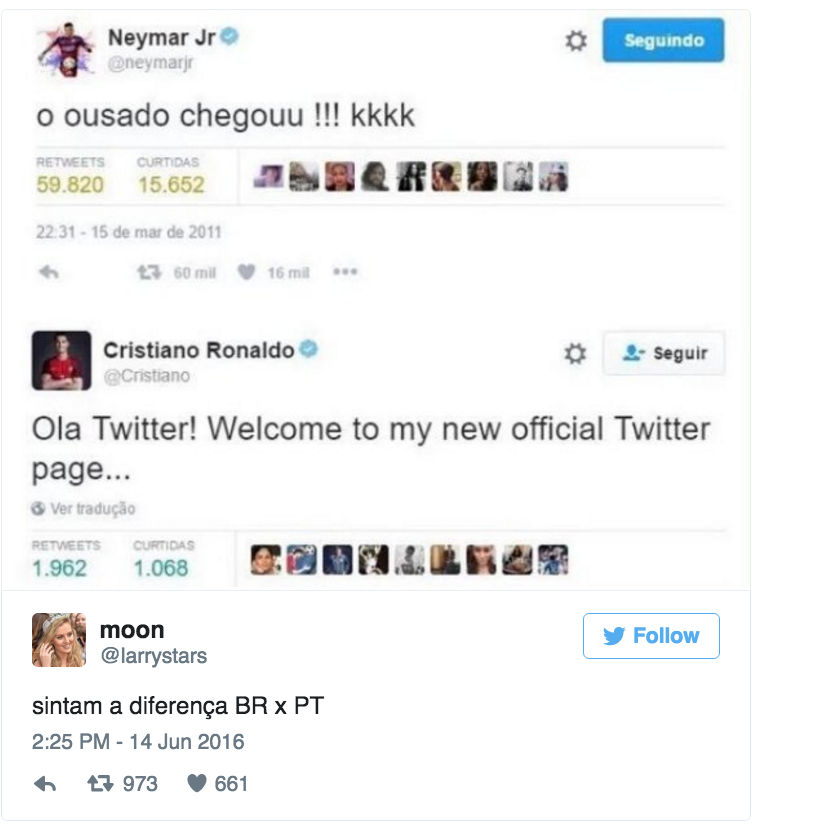
Task: Open the @neymarjr handle link
Action: click(x=151, y=63)
